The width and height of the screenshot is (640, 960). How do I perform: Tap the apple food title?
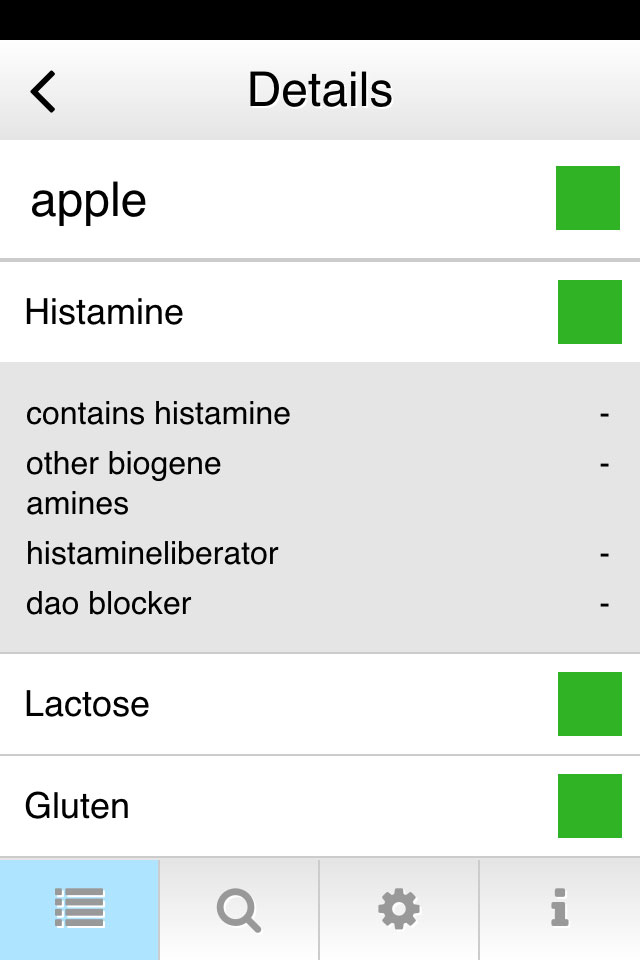click(89, 201)
